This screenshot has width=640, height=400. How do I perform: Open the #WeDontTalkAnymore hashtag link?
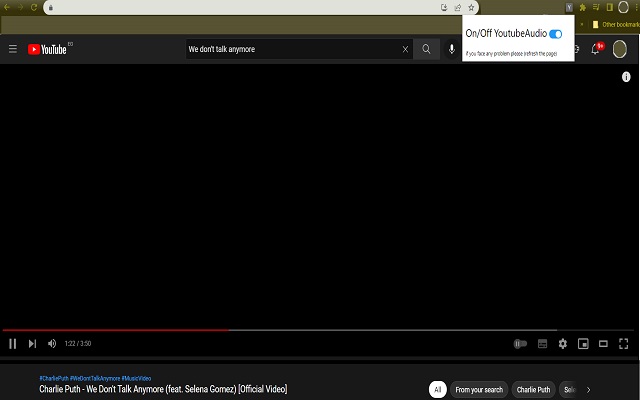[x=95, y=378]
